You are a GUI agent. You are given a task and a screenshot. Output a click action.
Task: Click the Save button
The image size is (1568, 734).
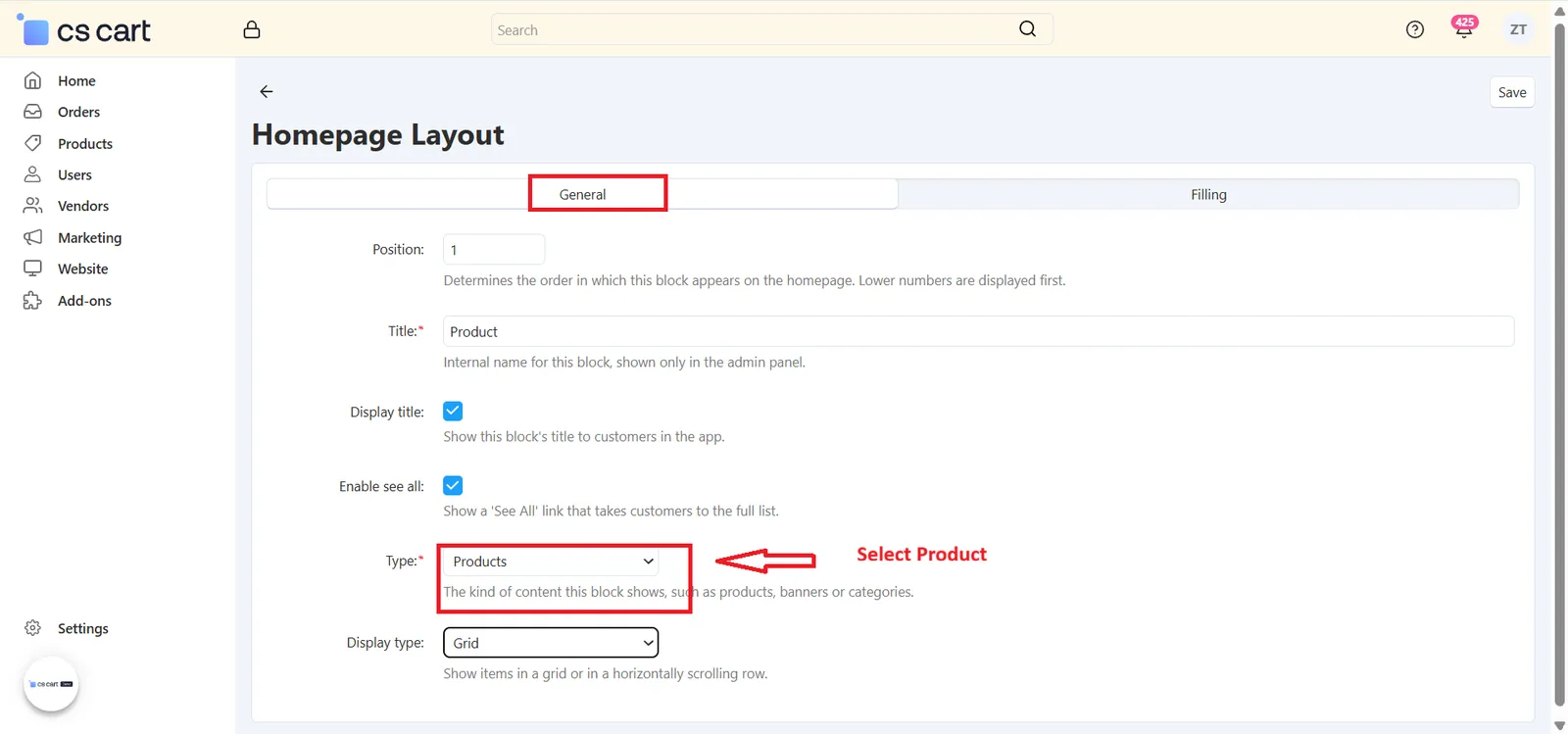(x=1512, y=92)
